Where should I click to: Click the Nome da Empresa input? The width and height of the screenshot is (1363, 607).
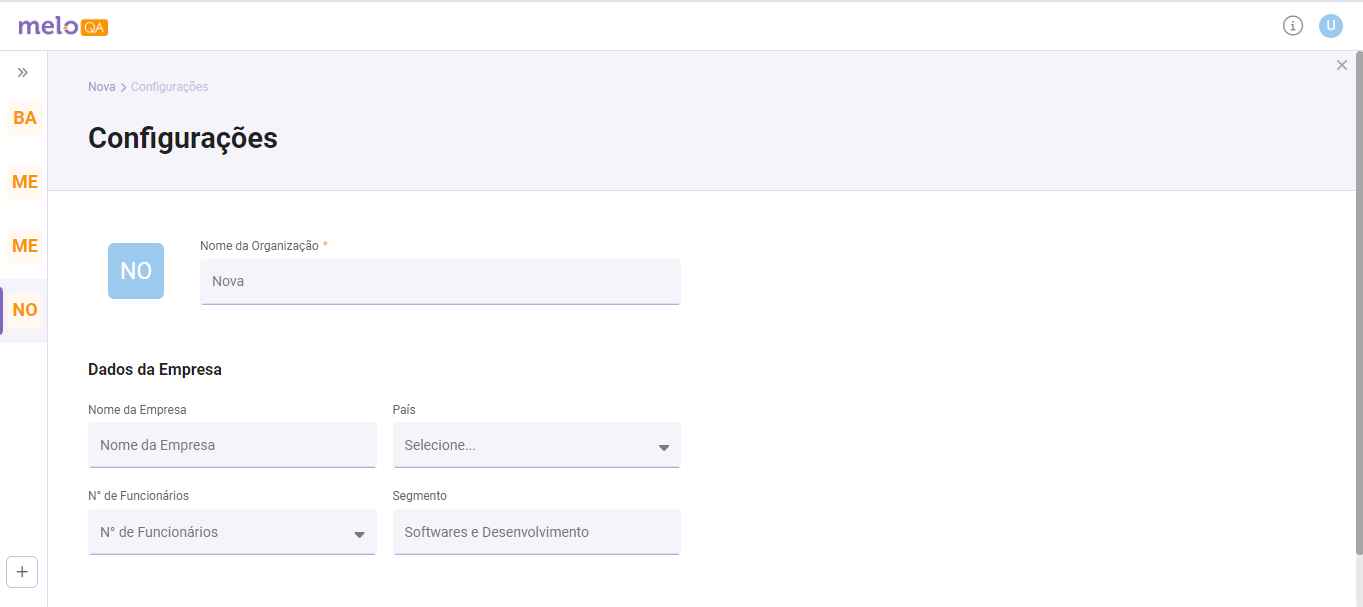(x=232, y=445)
